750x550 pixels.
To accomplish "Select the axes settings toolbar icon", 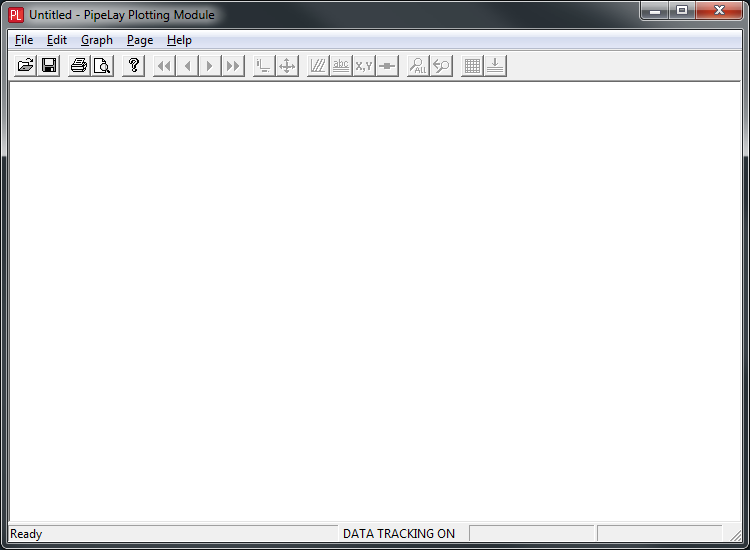I will click(264, 66).
